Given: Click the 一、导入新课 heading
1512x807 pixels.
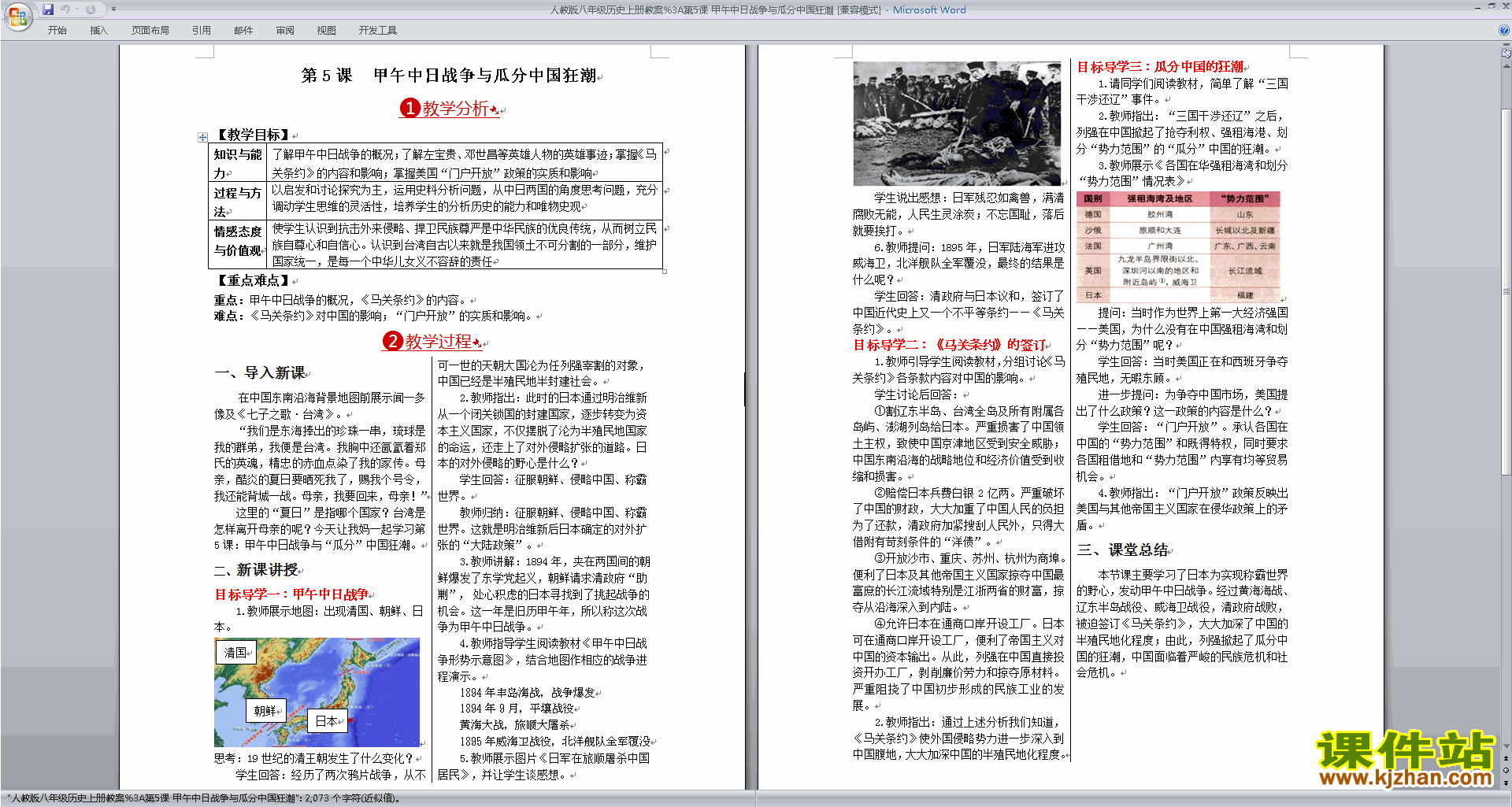Looking at the screenshot, I should (x=260, y=373).
